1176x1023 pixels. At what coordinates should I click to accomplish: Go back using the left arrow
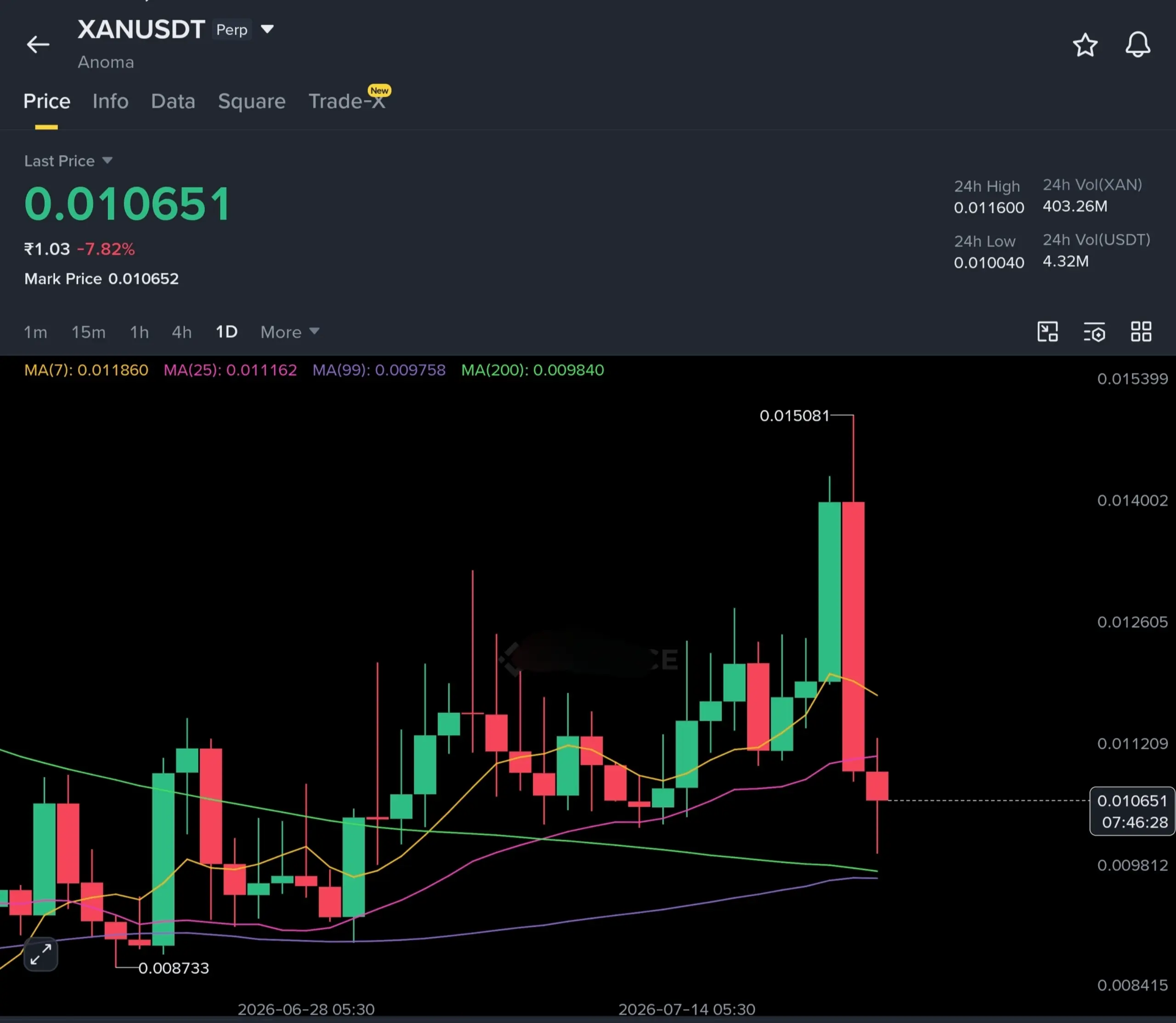click(38, 45)
